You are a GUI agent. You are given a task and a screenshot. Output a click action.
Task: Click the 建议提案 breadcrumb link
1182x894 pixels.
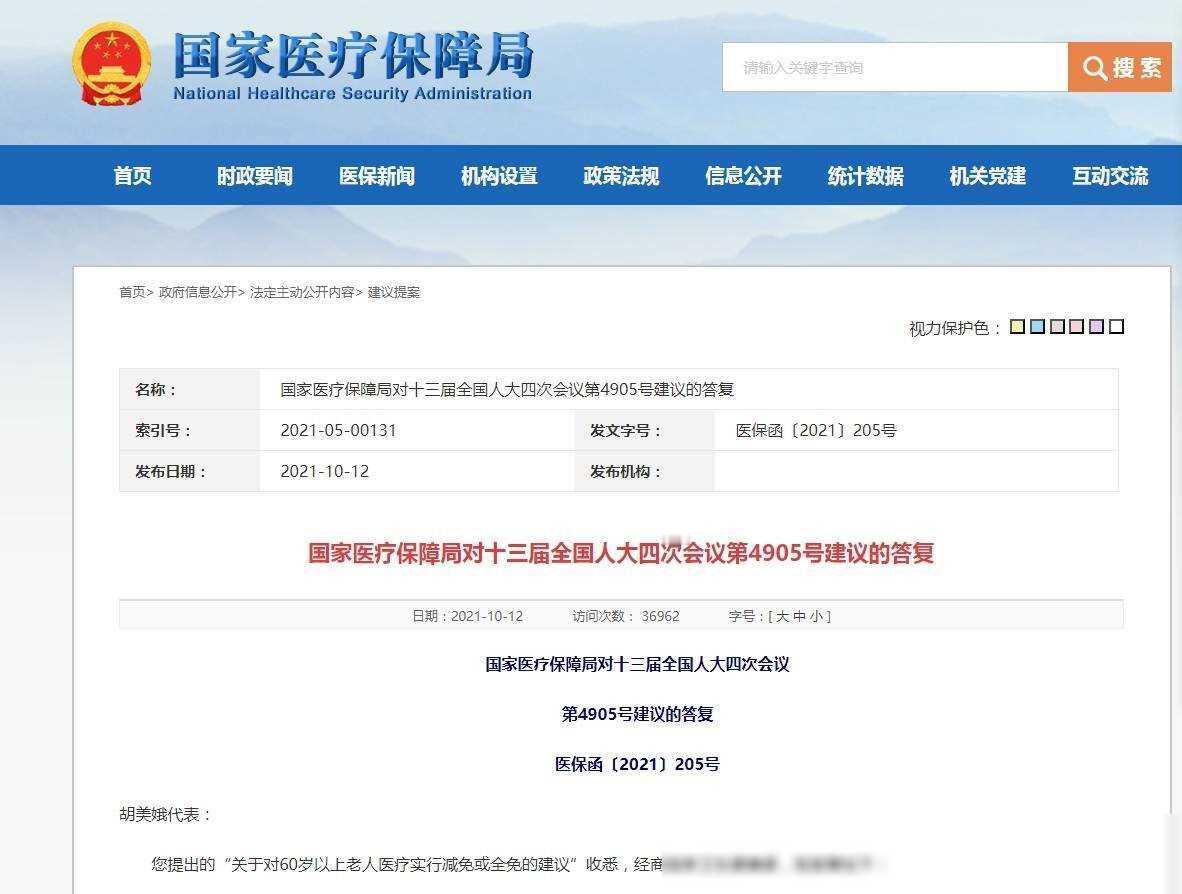(x=393, y=292)
